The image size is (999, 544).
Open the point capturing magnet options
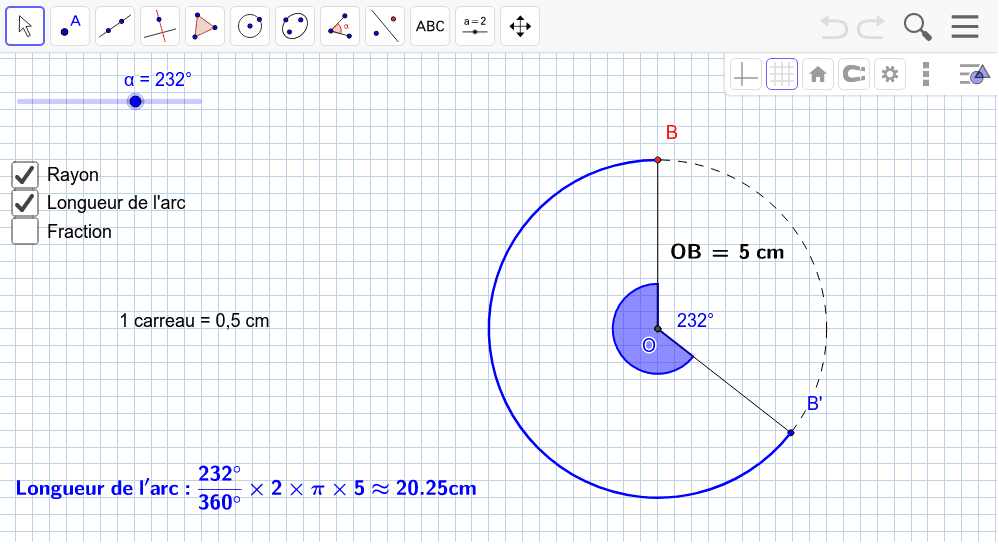(x=853, y=74)
